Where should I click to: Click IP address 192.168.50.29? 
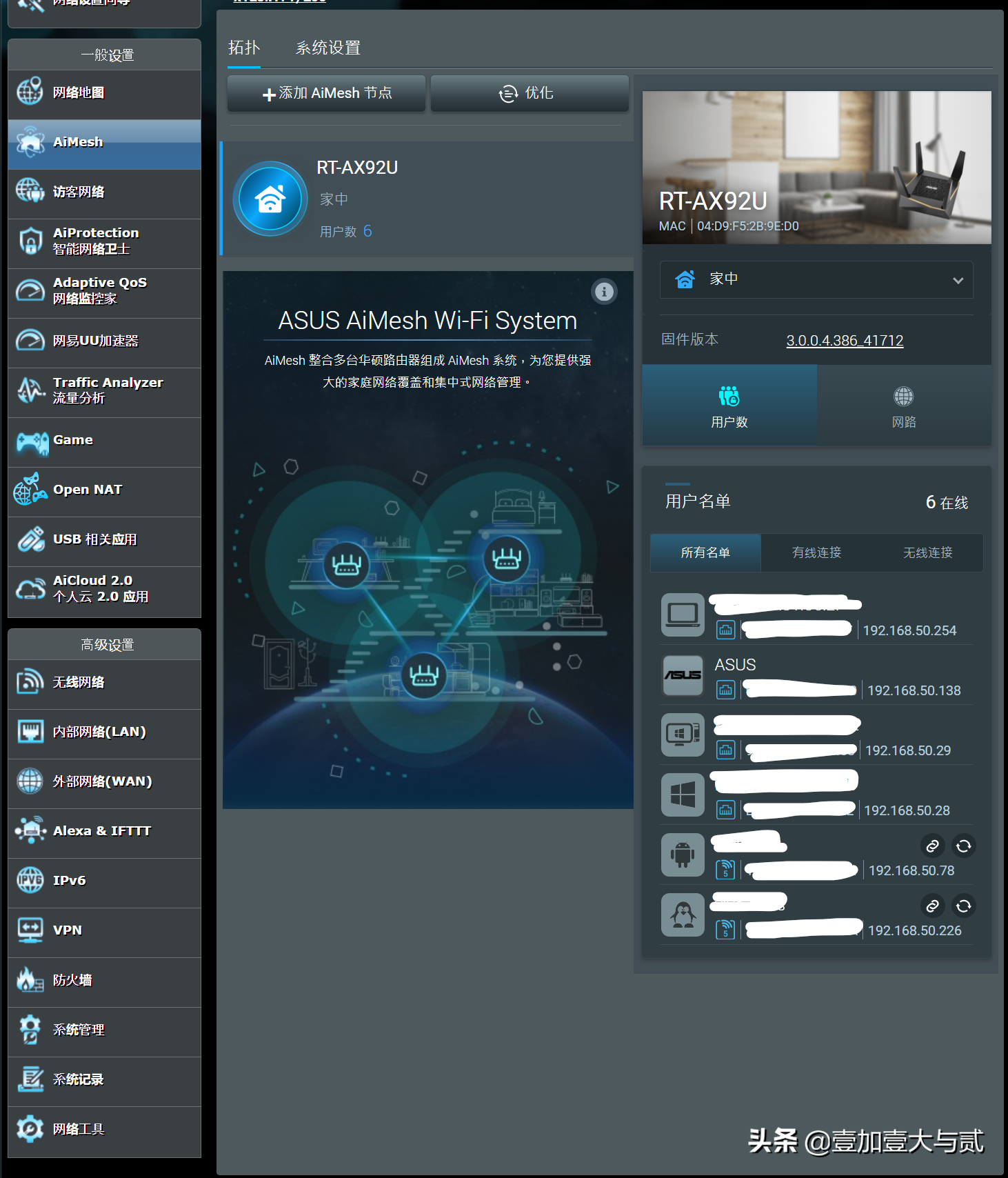point(907,750)
